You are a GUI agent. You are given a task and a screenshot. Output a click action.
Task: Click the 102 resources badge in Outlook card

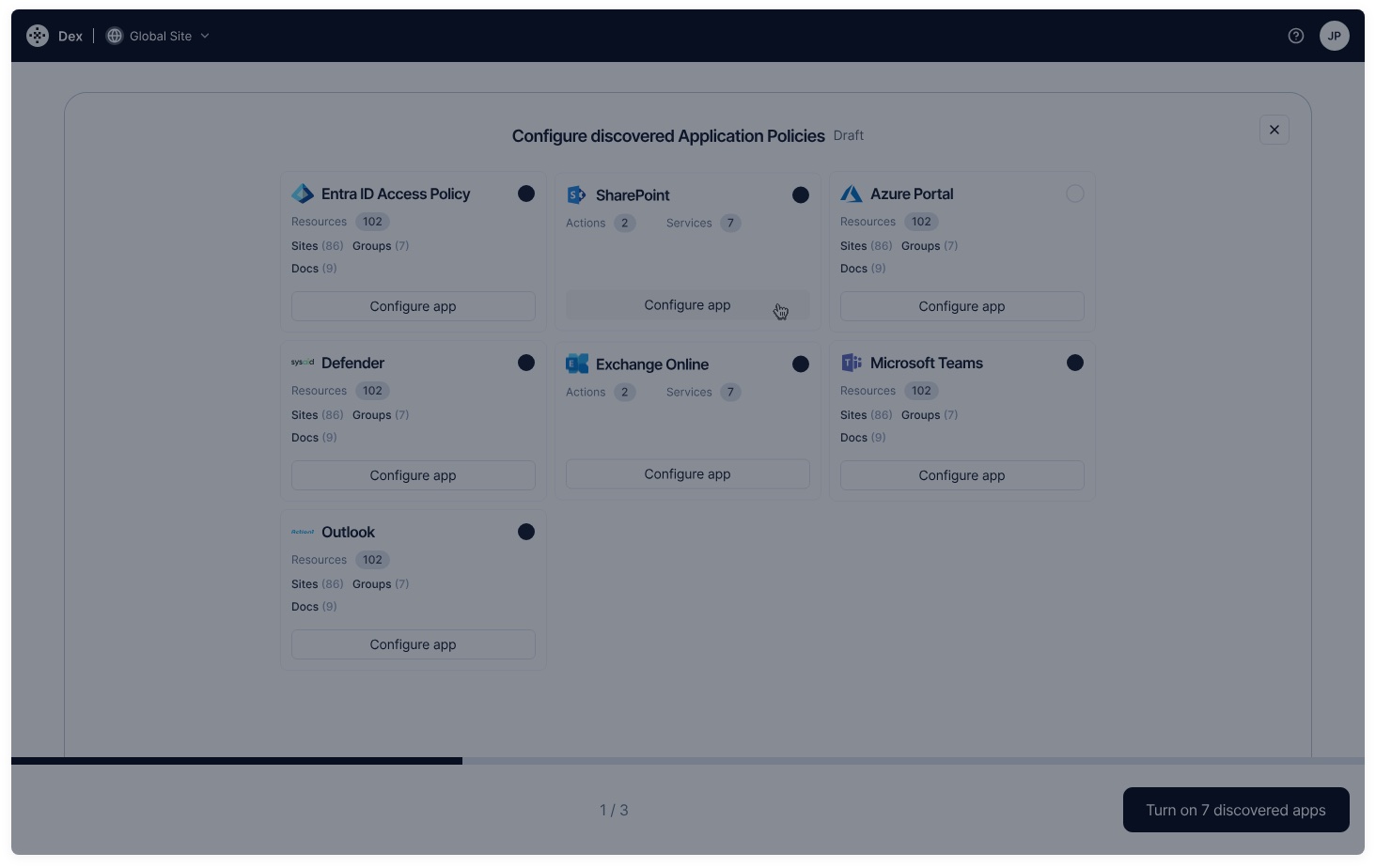pyautogui.click(x=372, y=560)
